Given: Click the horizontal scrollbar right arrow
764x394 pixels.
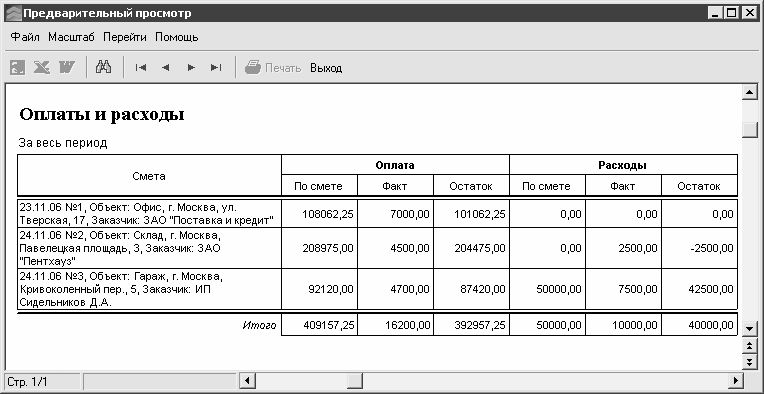Looking at the screenshot, I should 735,380.
